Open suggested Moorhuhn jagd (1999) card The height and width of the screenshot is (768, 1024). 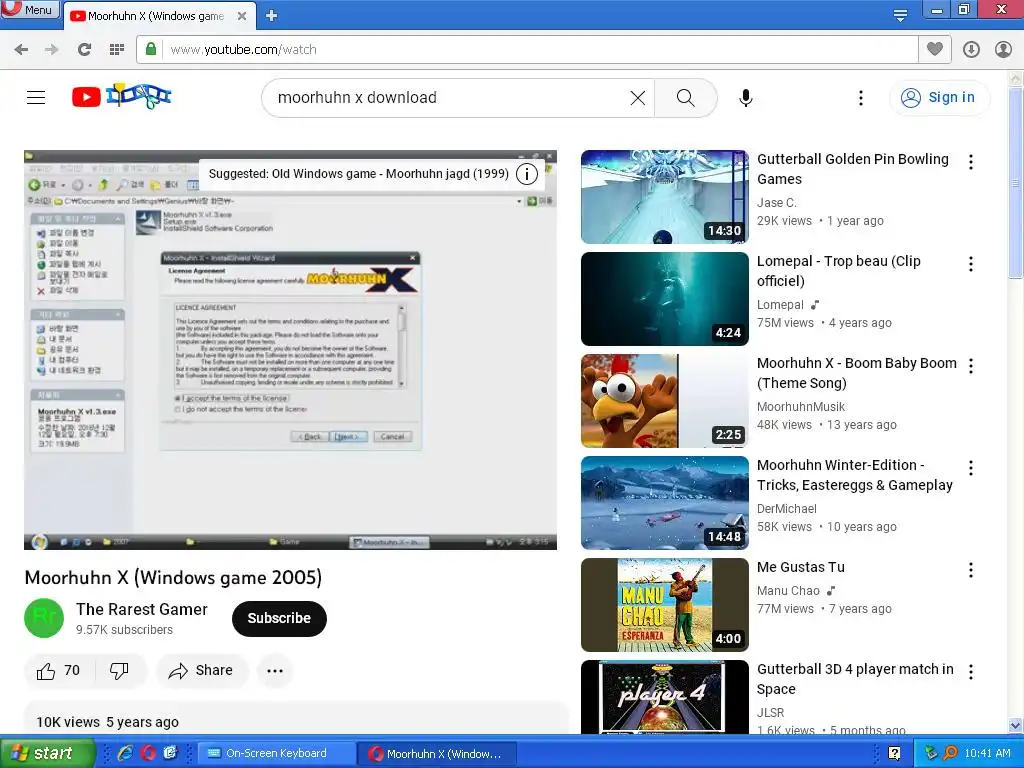pyautogui.click(x=359, y=174)
